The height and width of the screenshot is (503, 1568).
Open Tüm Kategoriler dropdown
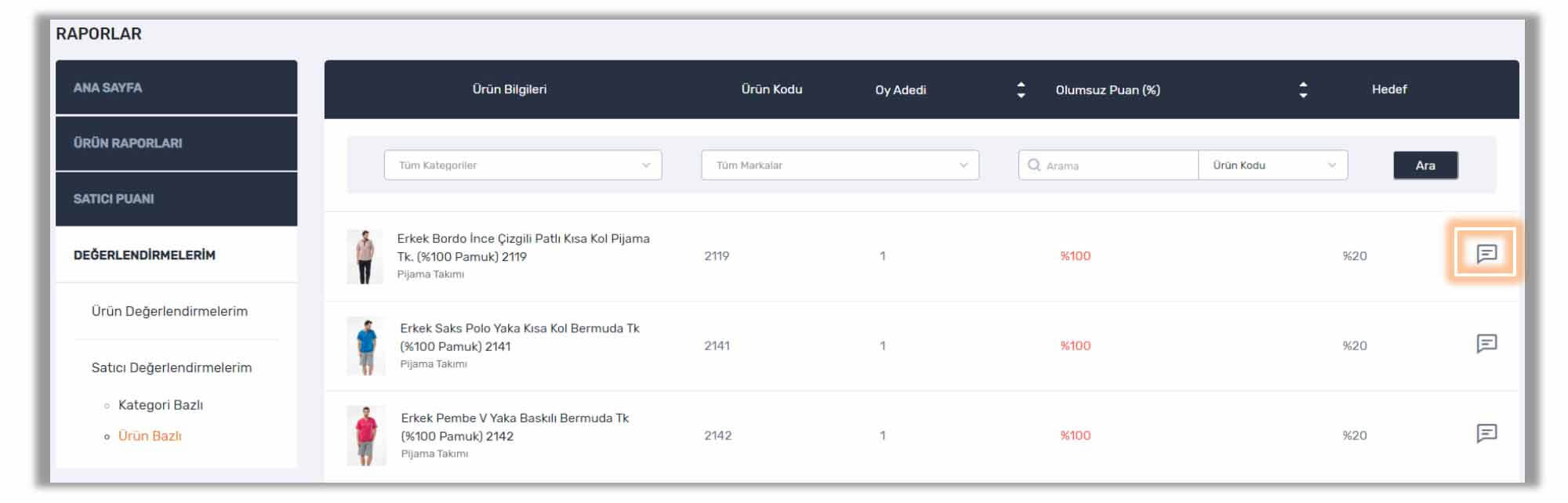(x=523, y=165)
